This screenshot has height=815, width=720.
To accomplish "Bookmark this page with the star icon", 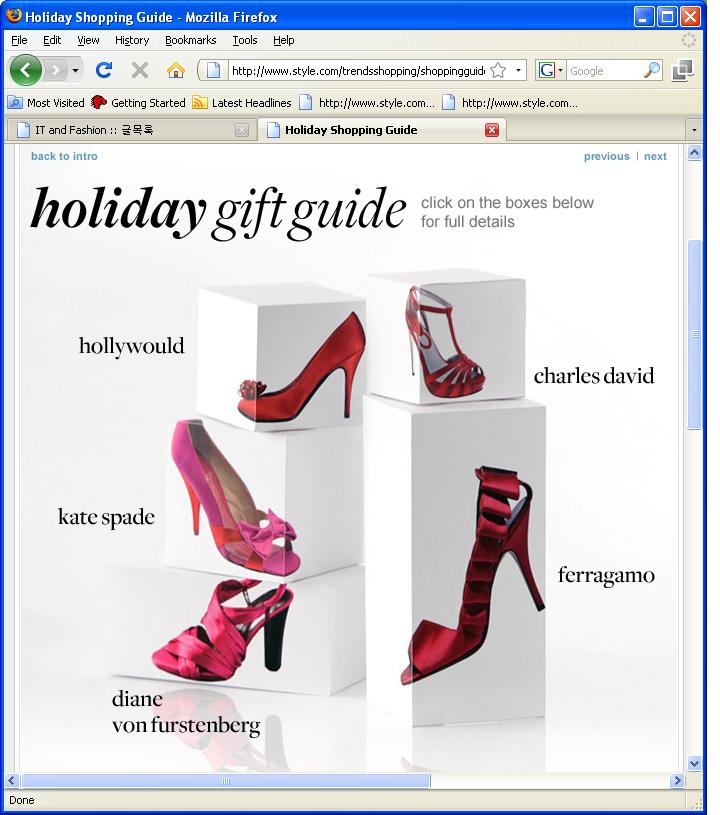I will coord(498,70).
